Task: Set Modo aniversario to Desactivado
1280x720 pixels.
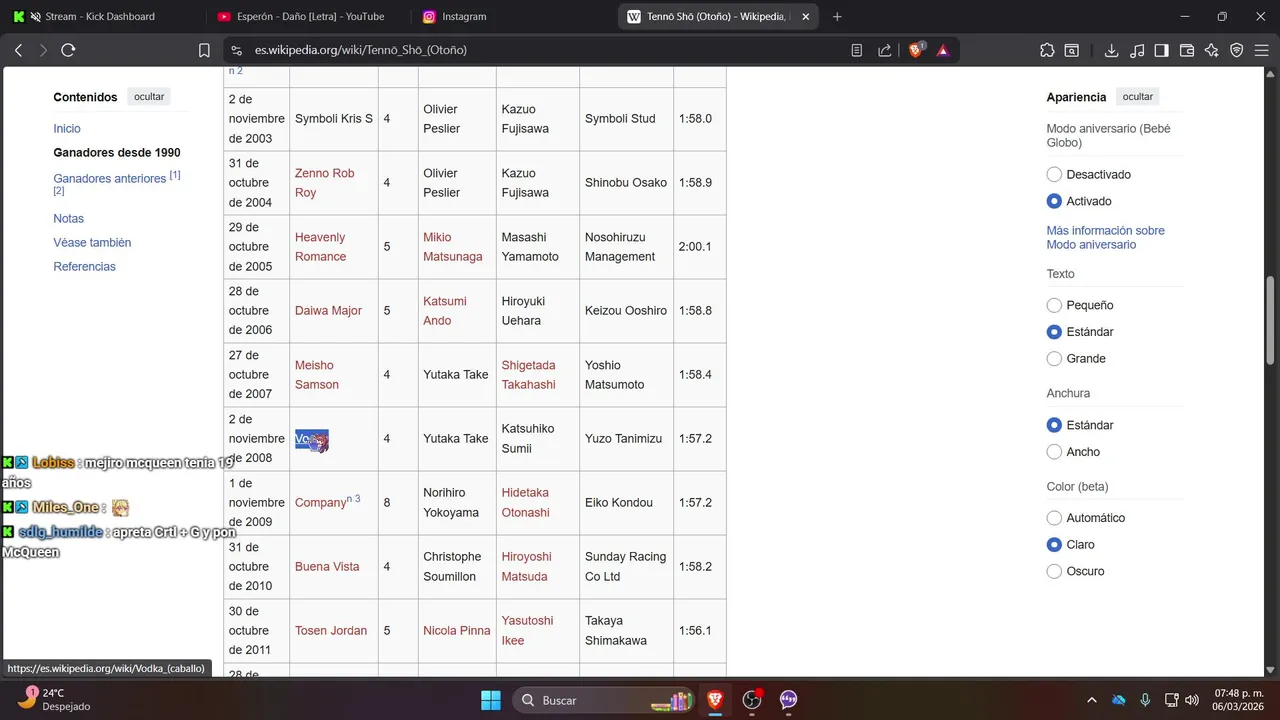Action: pyautogui.click(x=1054, y=174)
